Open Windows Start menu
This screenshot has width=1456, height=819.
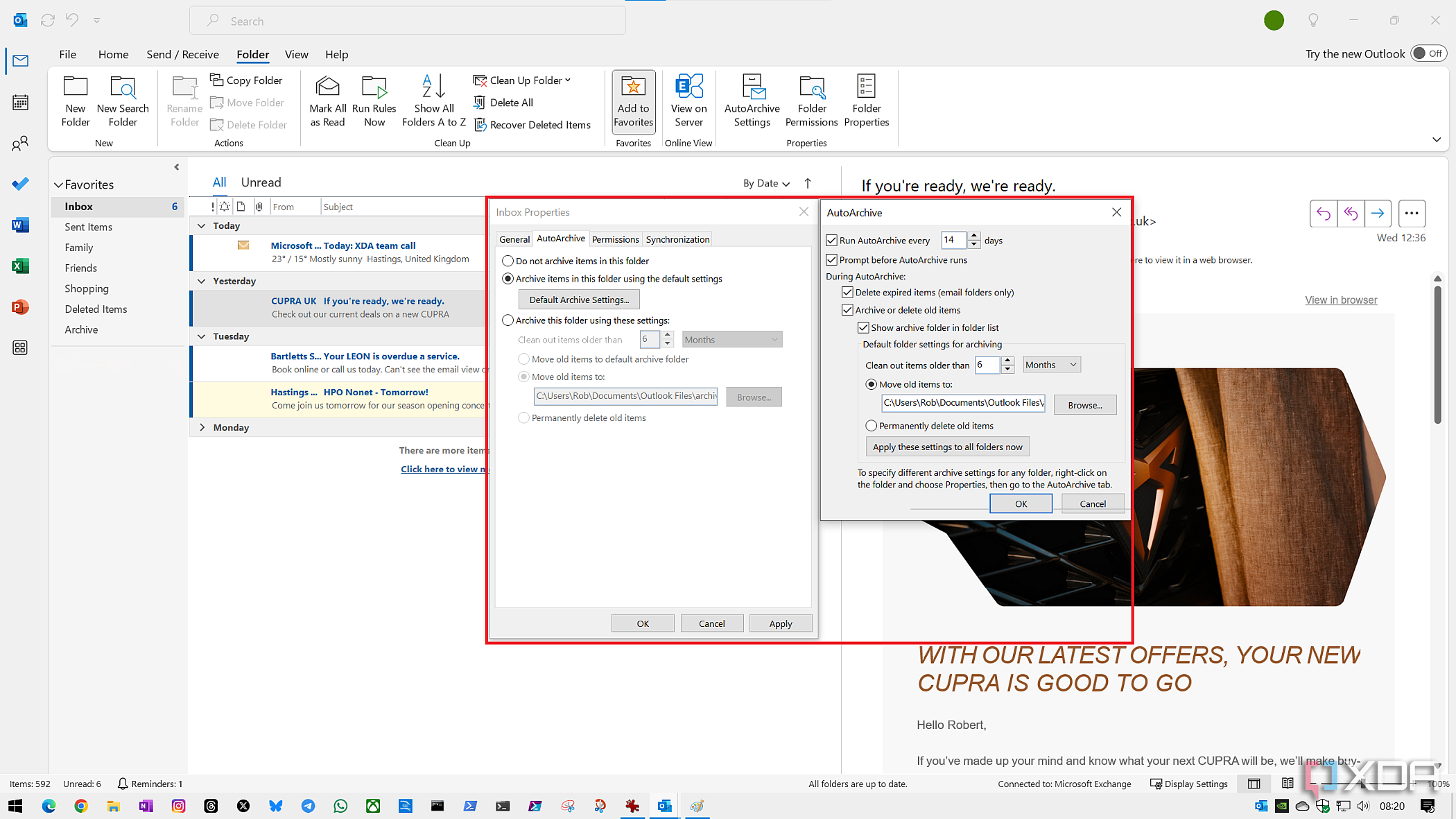[x=15, y=806]
